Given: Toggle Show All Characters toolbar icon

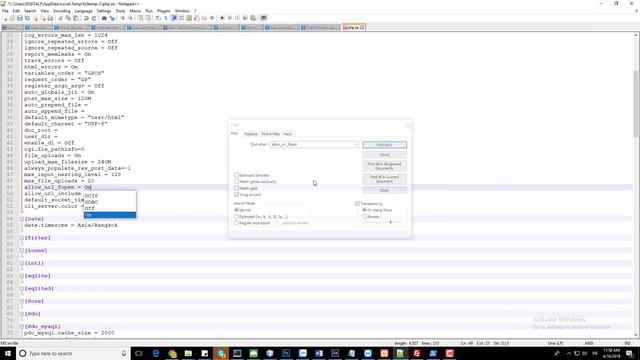Looking at the screenshot, I should pyautogui.click(x=166, y=18).
